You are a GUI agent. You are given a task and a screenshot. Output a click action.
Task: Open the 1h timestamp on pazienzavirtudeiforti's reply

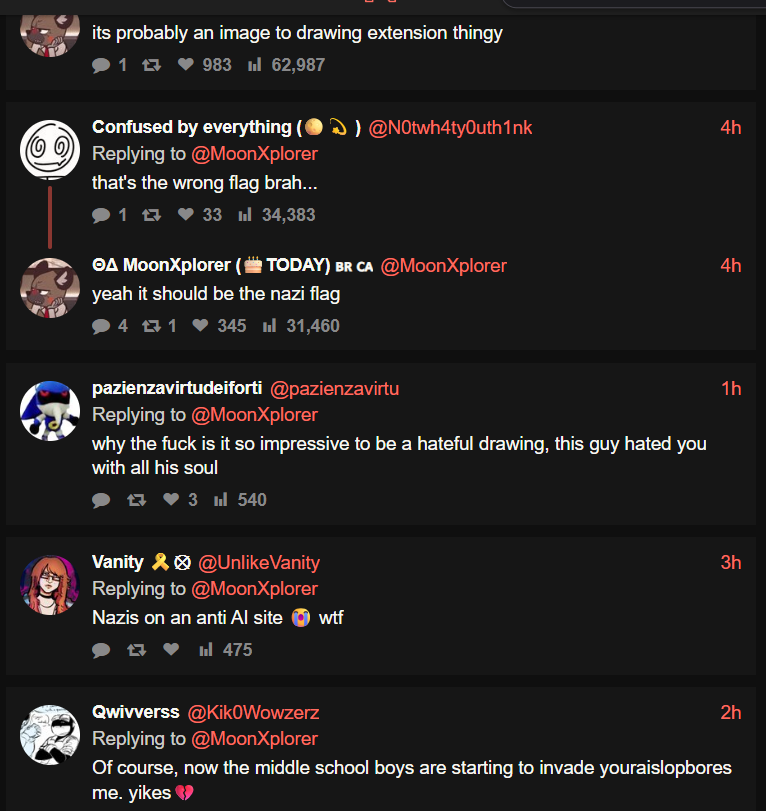pyautogui.click(x=731, y=389)
